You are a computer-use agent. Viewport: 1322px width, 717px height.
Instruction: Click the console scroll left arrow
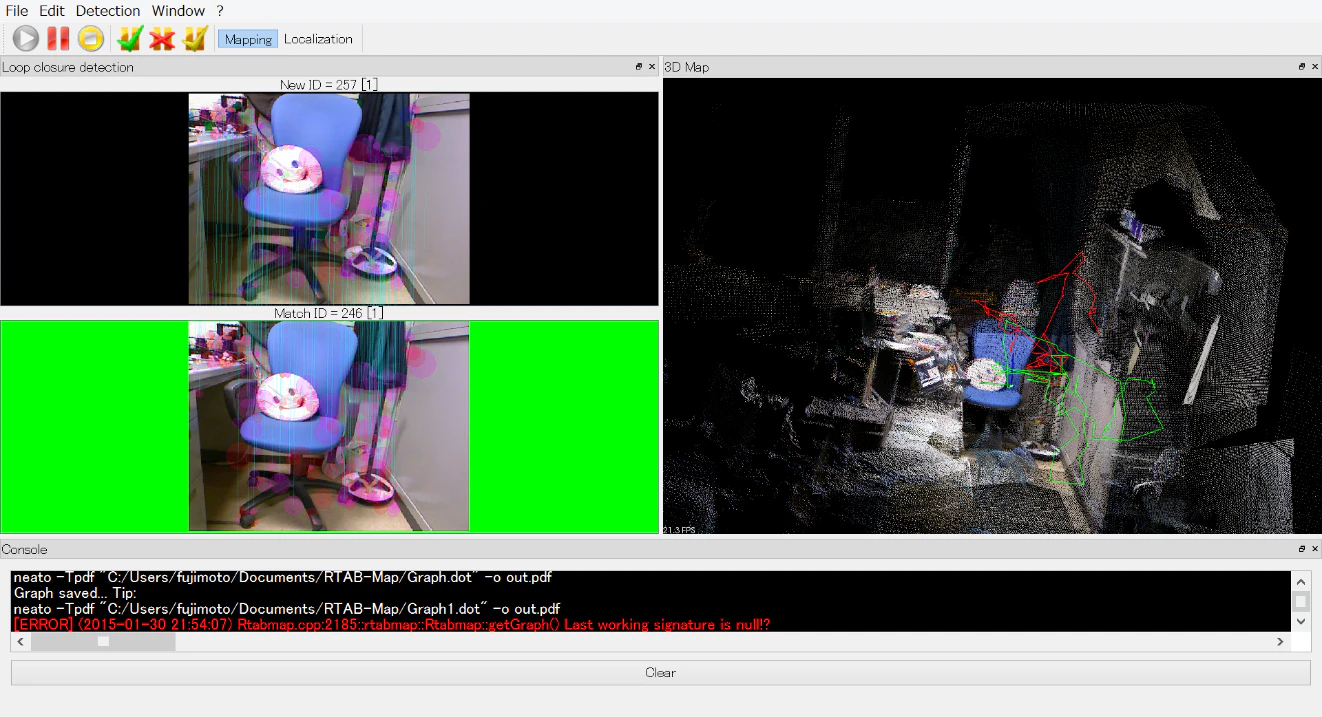(20, 642)
